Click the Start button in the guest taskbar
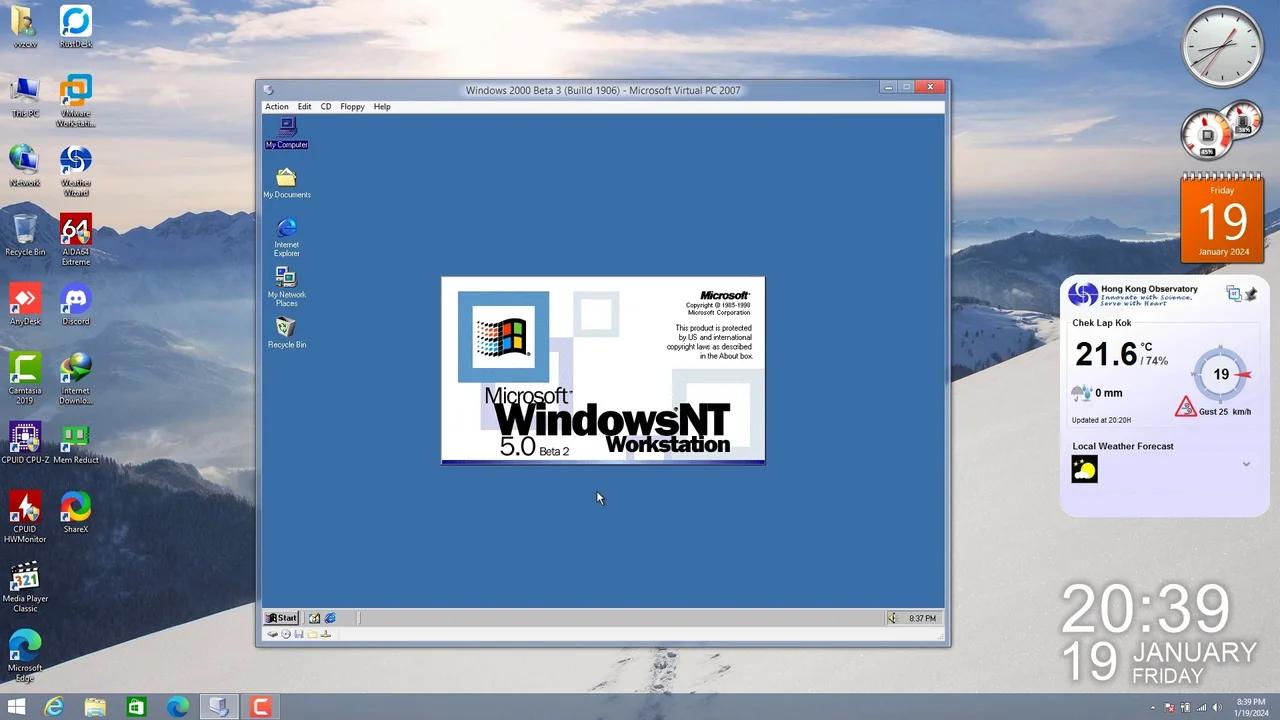Image resolution: width=1280 pixels, height=720 pixels. pos(281,618)
